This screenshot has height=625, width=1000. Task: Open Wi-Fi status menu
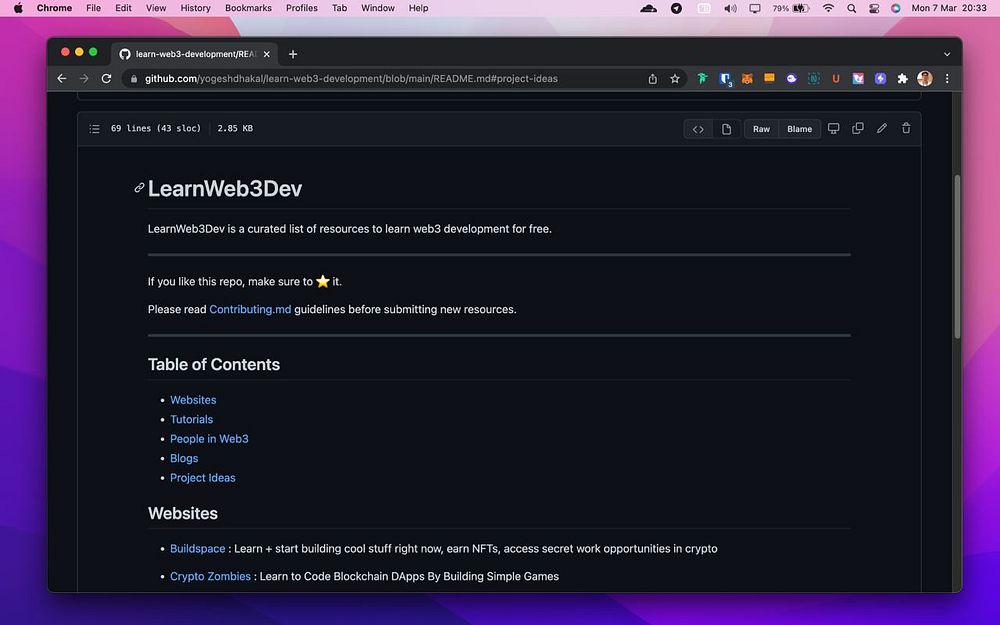click(x=828, y=8)
